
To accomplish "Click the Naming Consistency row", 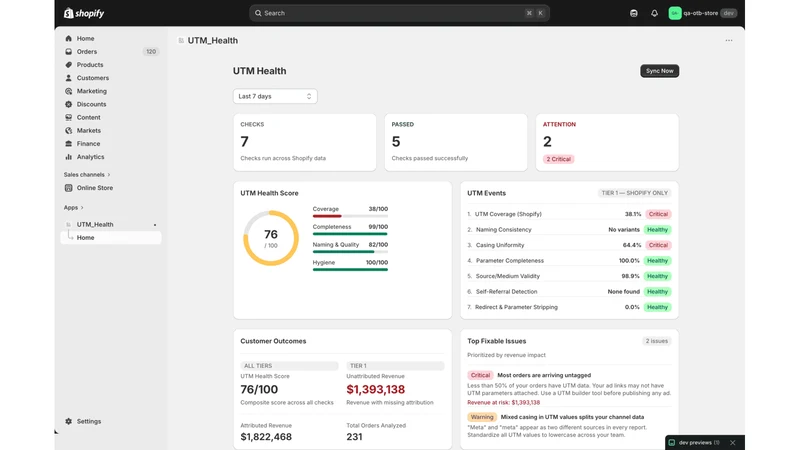I will click(x=569, y=230).
